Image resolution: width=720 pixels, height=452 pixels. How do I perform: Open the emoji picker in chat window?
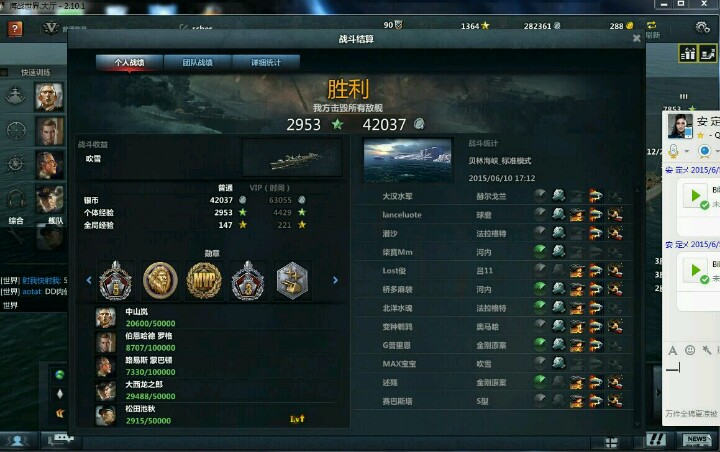pyautogui.click(x=690, y=350)
